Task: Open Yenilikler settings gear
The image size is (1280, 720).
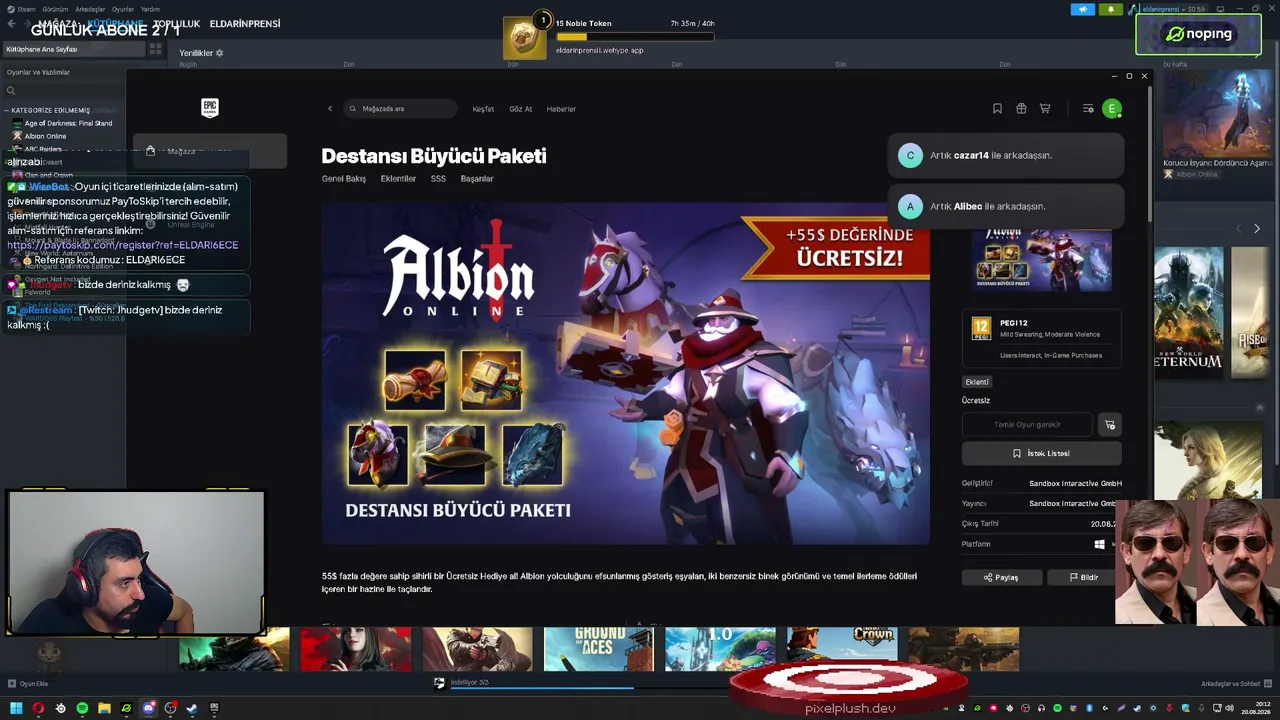Action: [220, 53]
